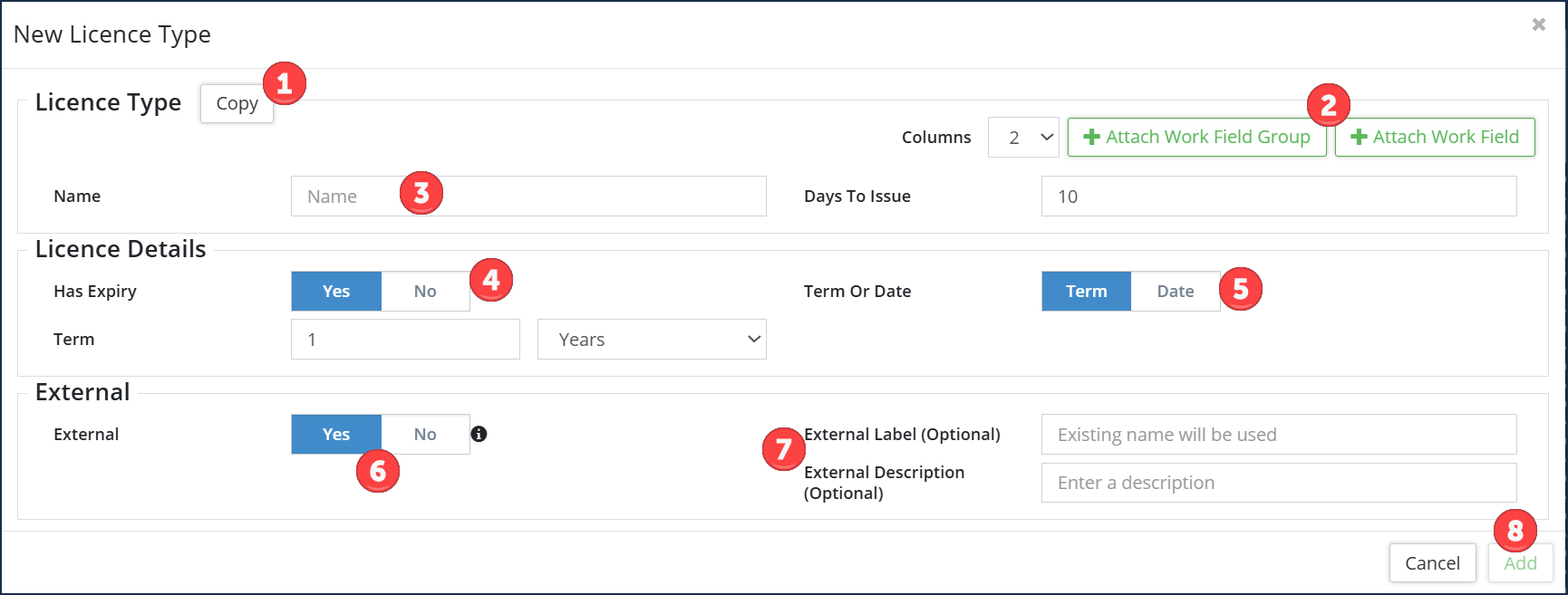Open the Columns dropdown
This screenshot has height=595, width=1568.
(1023, 137)
